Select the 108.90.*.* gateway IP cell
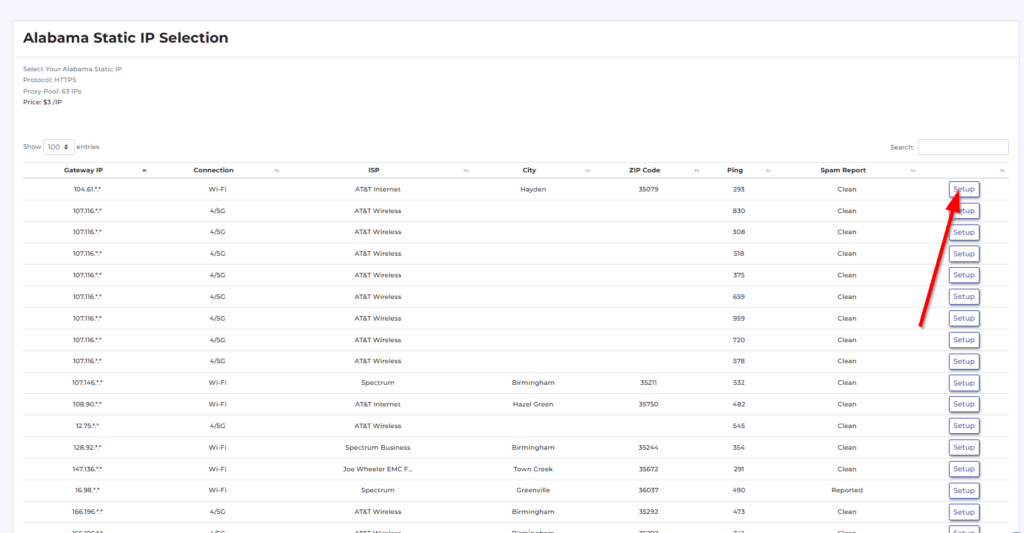This screenshot has height=533, width=1024. (87, 404)
